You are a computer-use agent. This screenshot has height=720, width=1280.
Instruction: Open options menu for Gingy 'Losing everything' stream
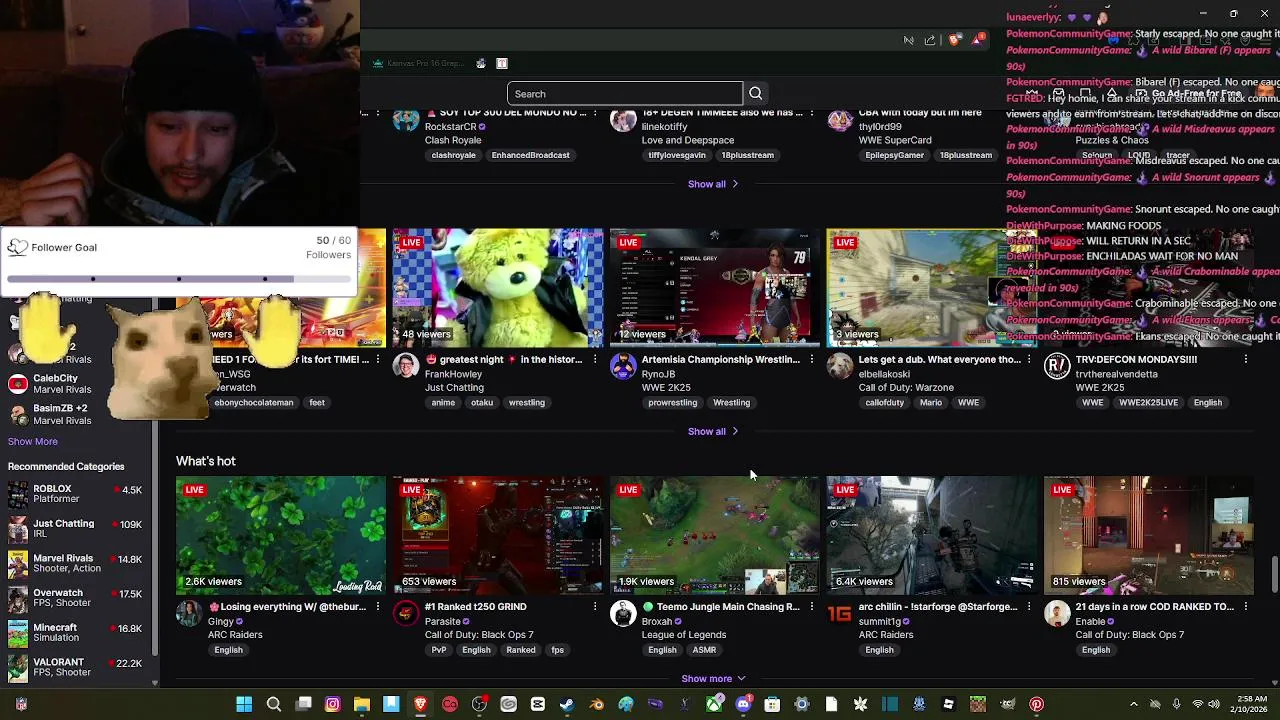tap(378, 607)
